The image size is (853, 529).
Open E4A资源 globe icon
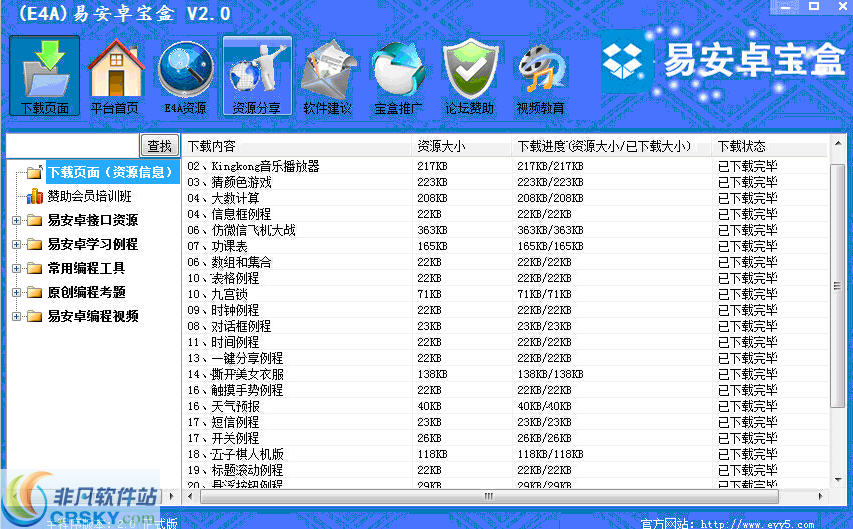coord(185,75)
